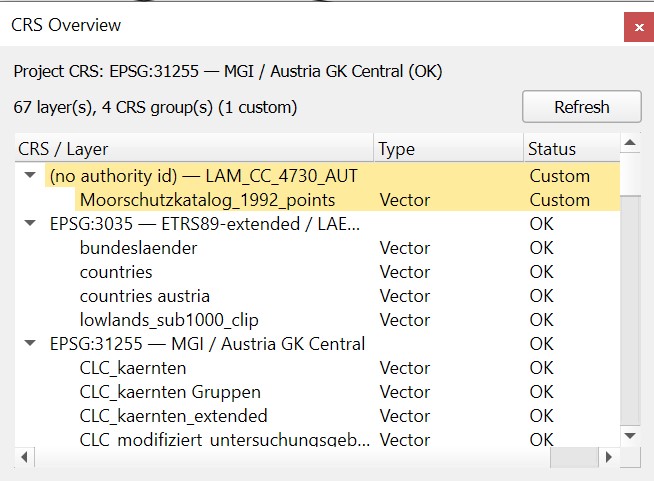
Task: Select the CLC_kaernten_extended layer row
Action: click(317, 416)
